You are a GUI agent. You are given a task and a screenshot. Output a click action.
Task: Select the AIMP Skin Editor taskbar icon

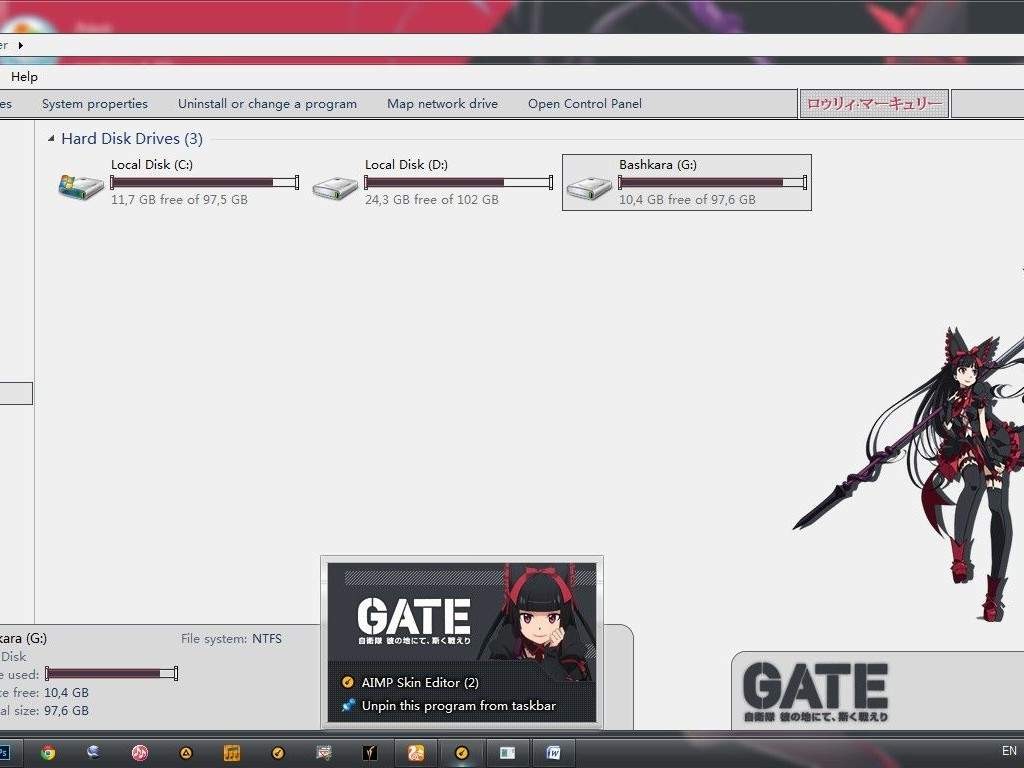(x=461, y=752)
